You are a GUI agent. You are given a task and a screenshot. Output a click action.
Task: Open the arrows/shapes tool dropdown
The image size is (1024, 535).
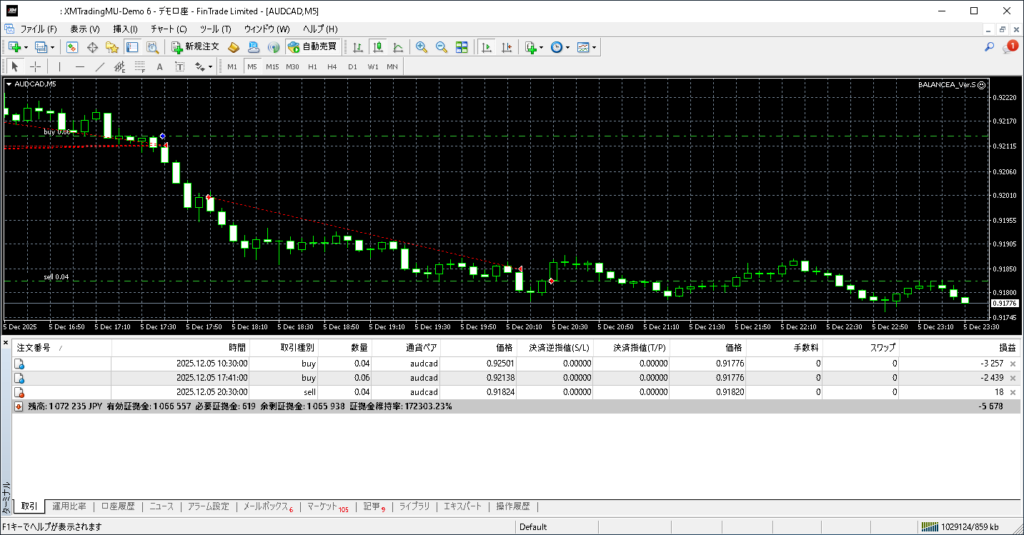pos(210,67)
